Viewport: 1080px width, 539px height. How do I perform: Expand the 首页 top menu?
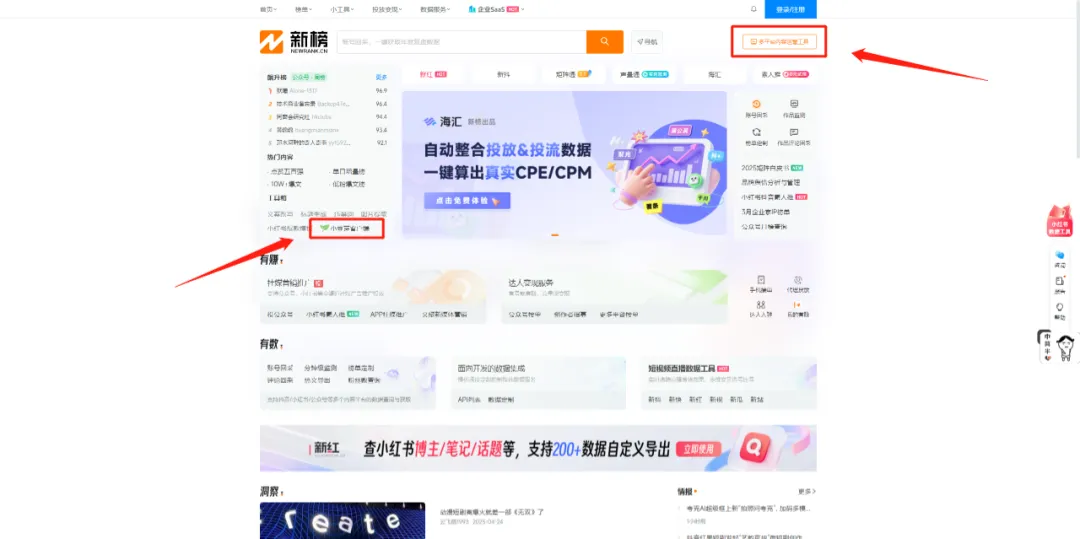[267, 10]
